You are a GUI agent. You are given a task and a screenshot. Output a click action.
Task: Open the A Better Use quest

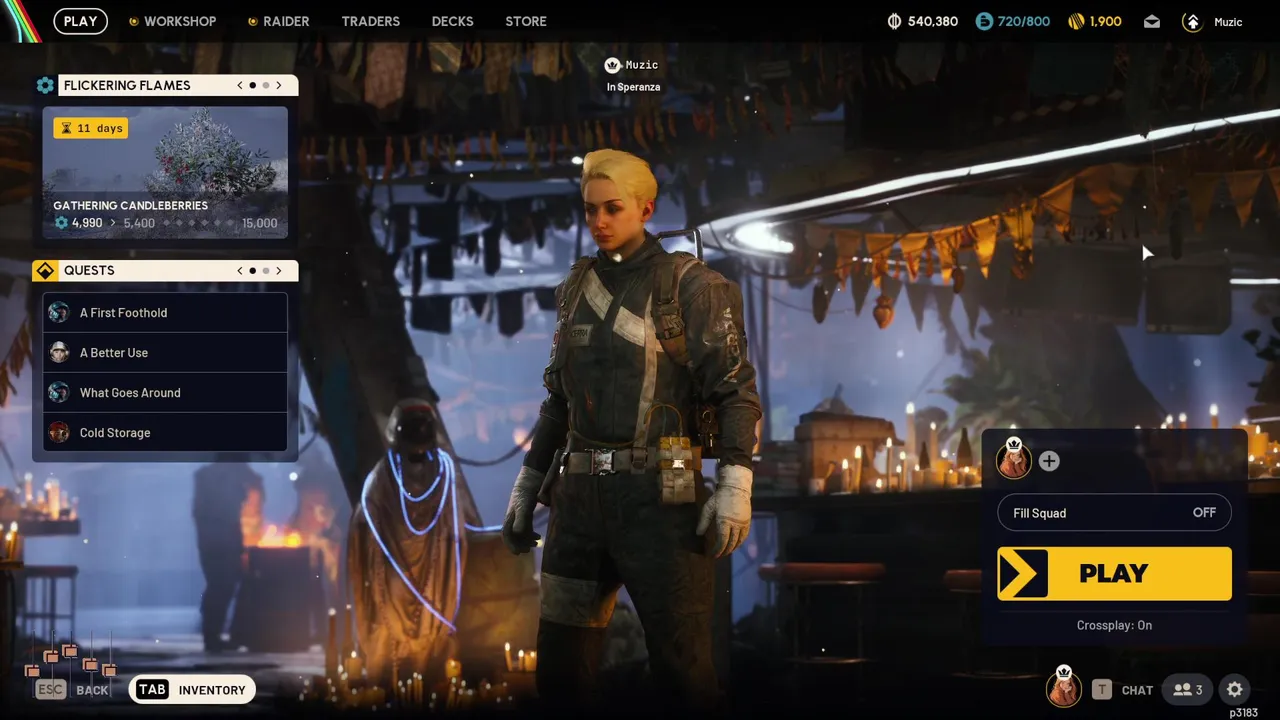tap(165, 352)
